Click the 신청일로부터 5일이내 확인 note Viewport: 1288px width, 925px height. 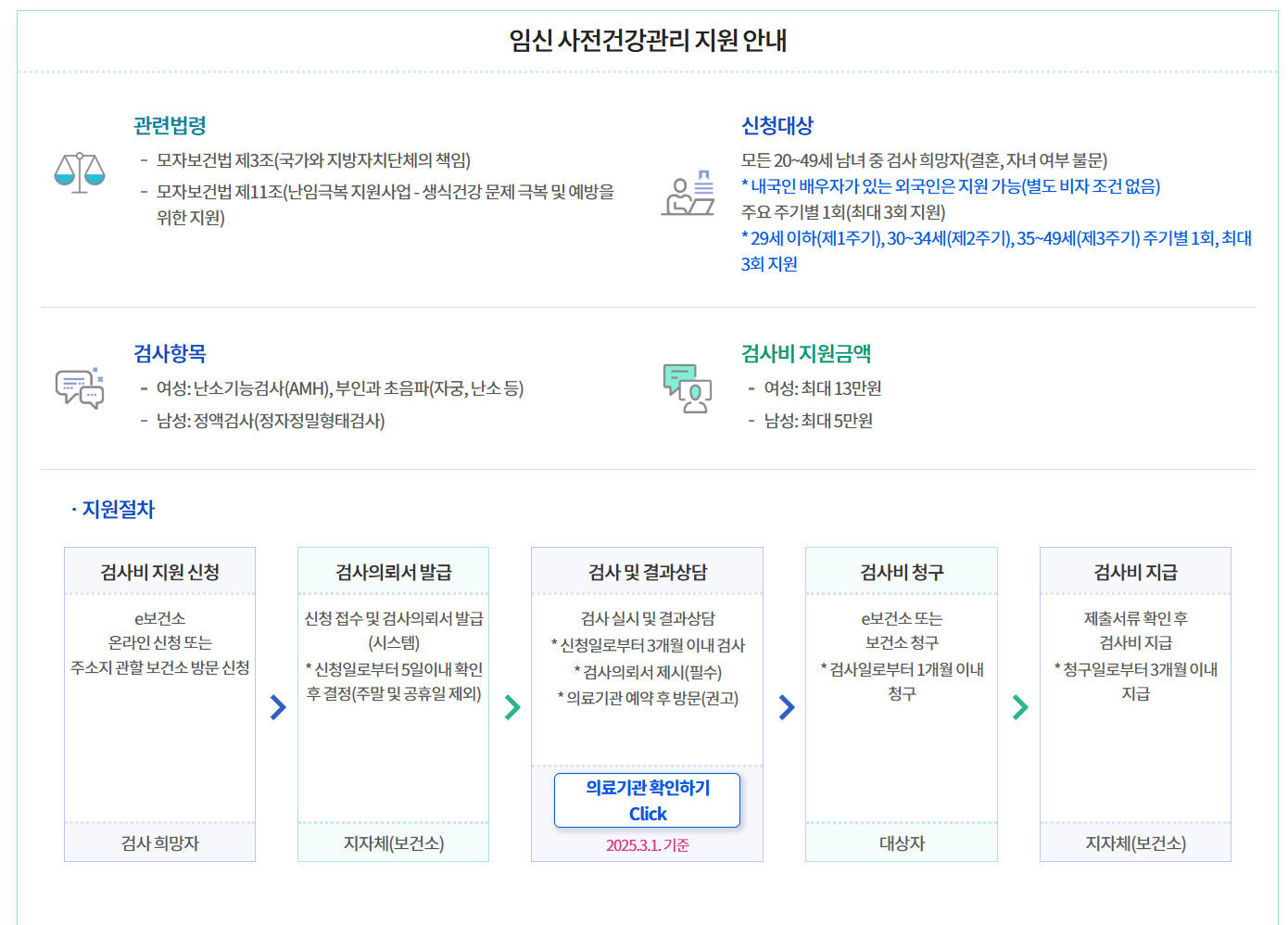pos(394,681)
